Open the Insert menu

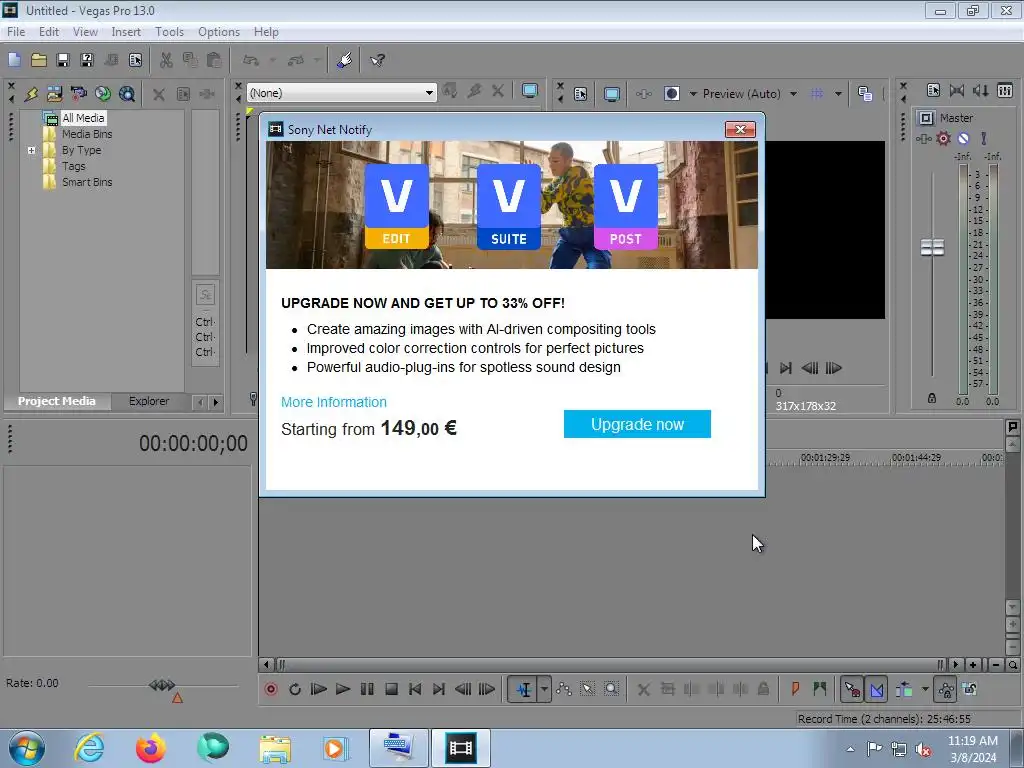tap(126, 31)
